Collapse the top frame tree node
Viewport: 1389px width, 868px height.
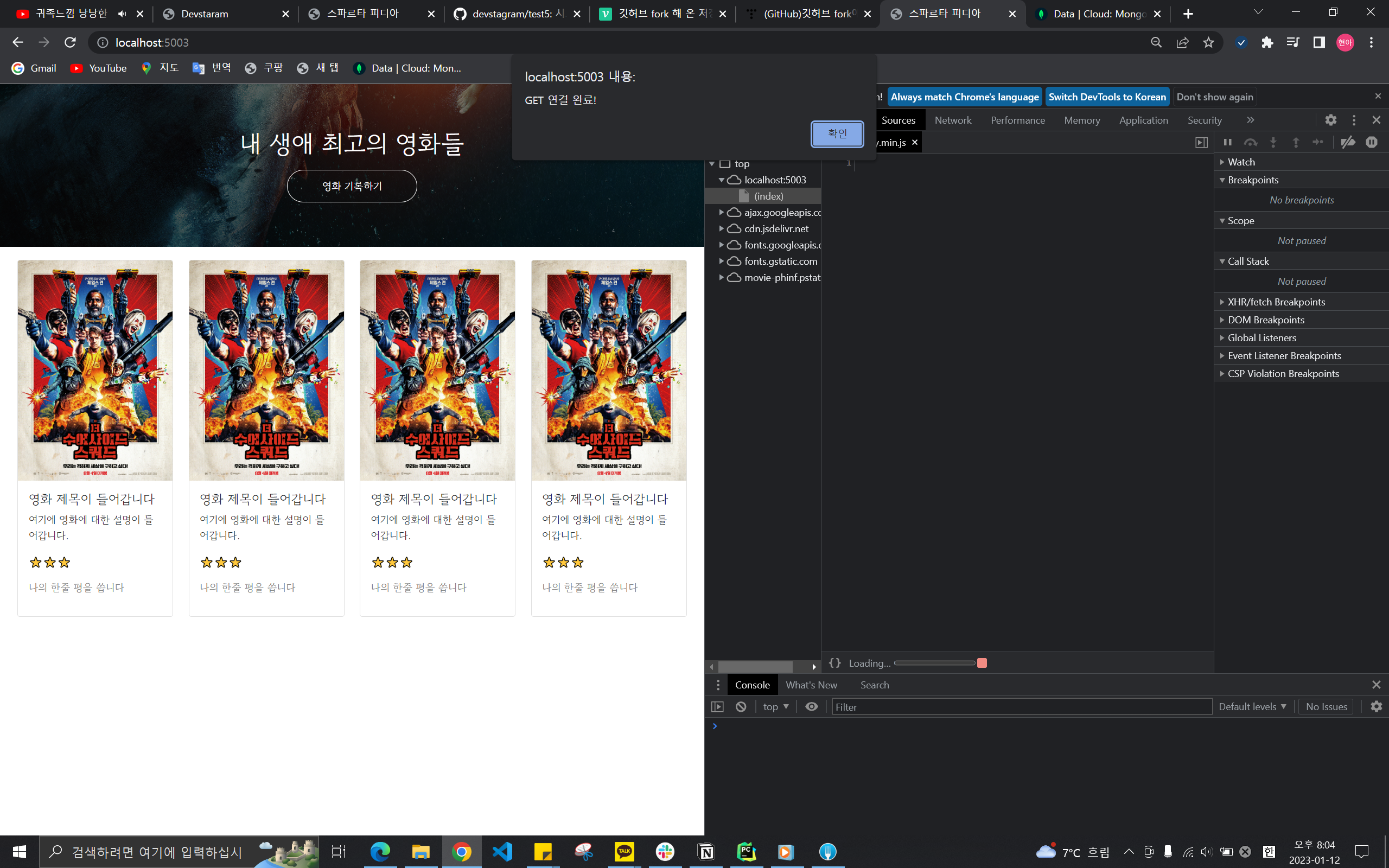click(x=712, y=164)
